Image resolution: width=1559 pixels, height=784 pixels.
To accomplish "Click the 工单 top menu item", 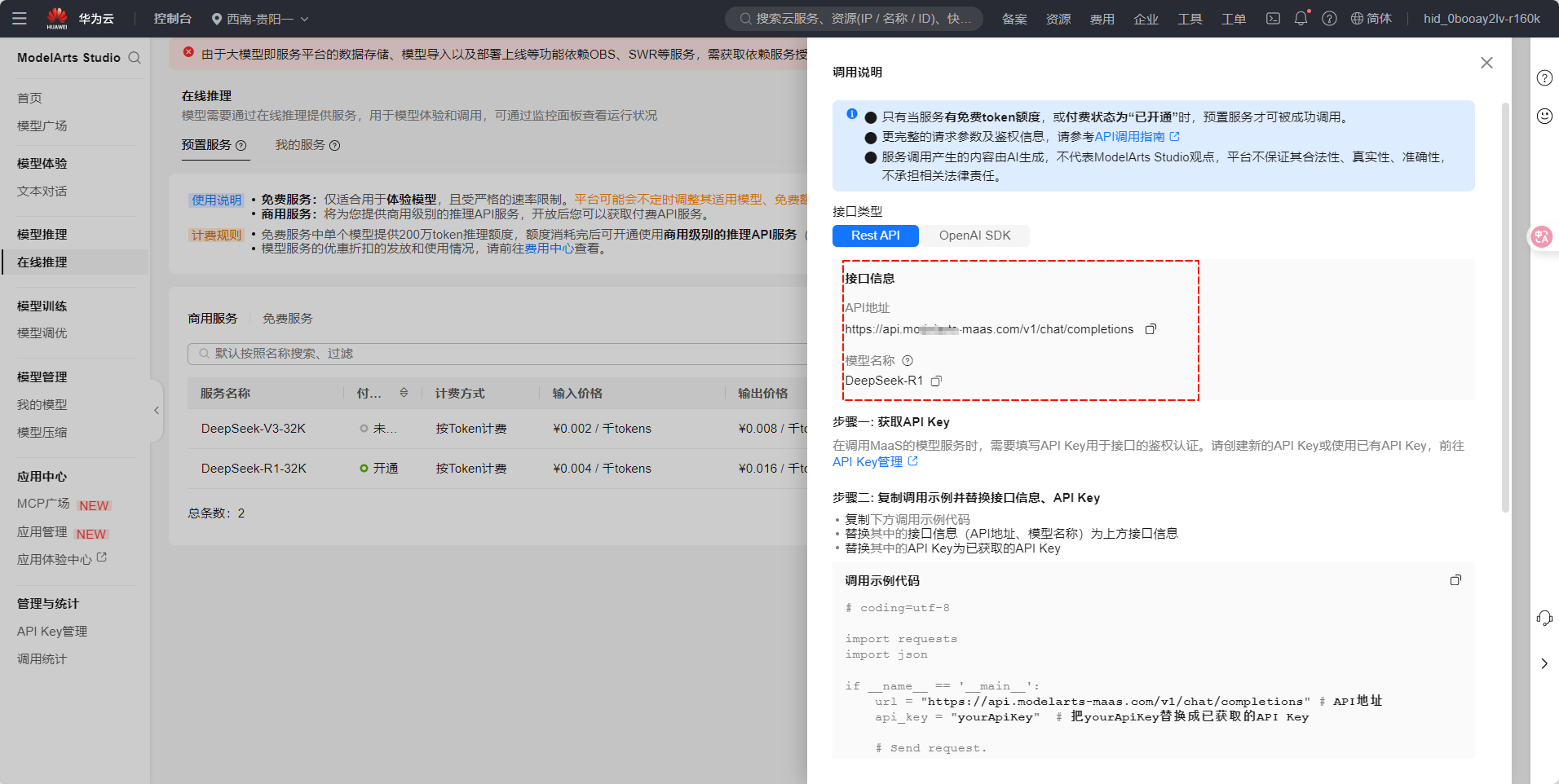I will (x=1234, y=19).
